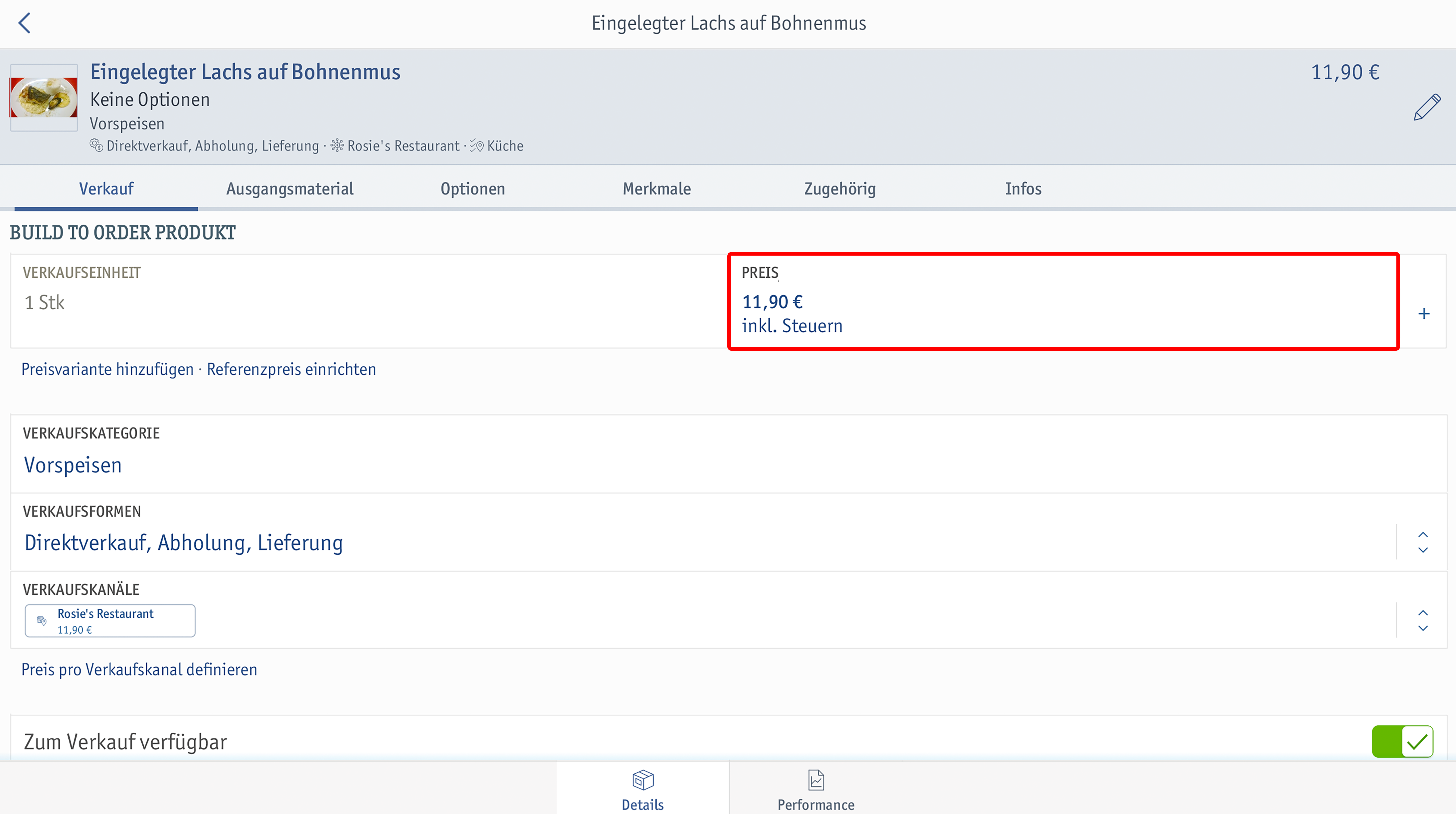
Task: Select the Rosie's Restaurant channel chip
Action: pyautogui.click(x=110, y=621)
